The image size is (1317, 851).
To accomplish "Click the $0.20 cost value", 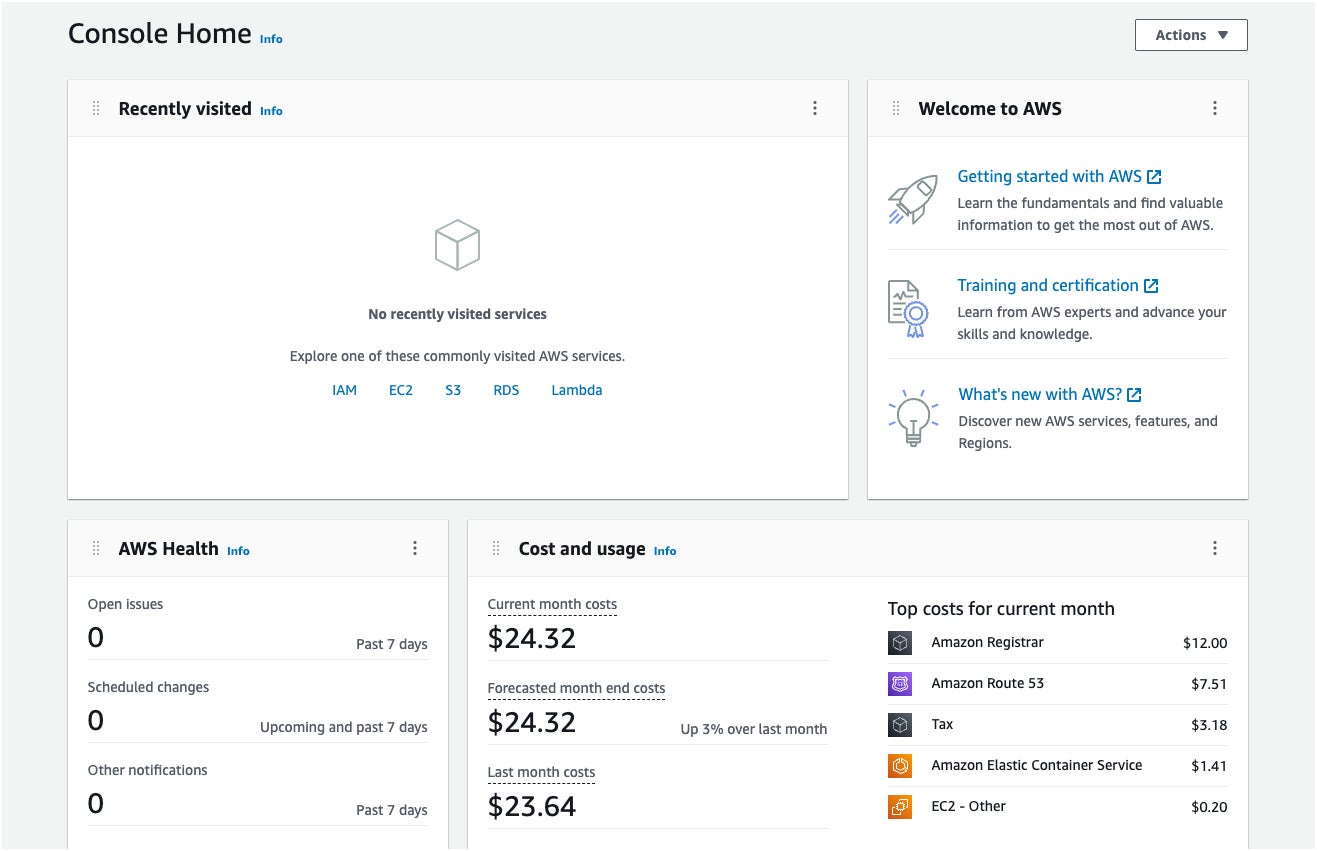I will click(1209, 807).
